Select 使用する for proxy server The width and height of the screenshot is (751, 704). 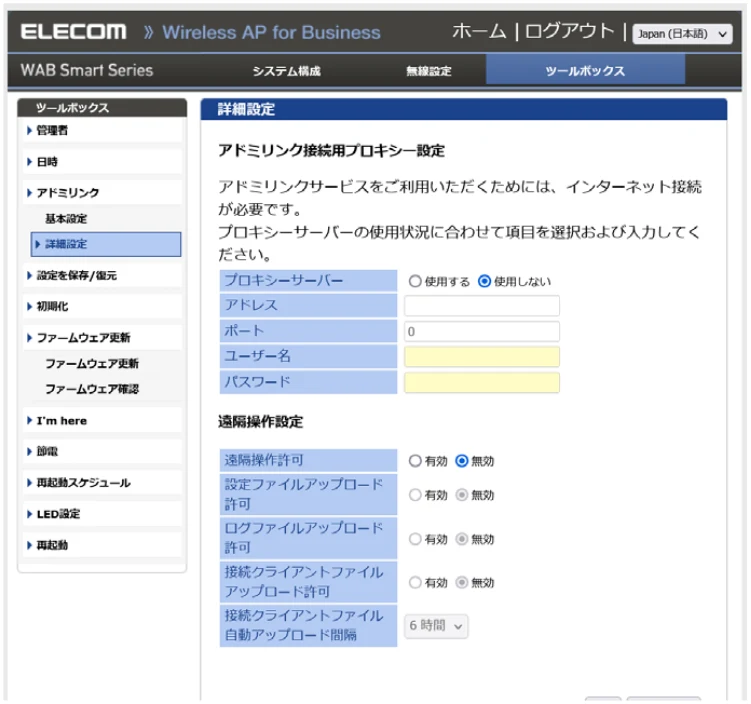(415, 281)
